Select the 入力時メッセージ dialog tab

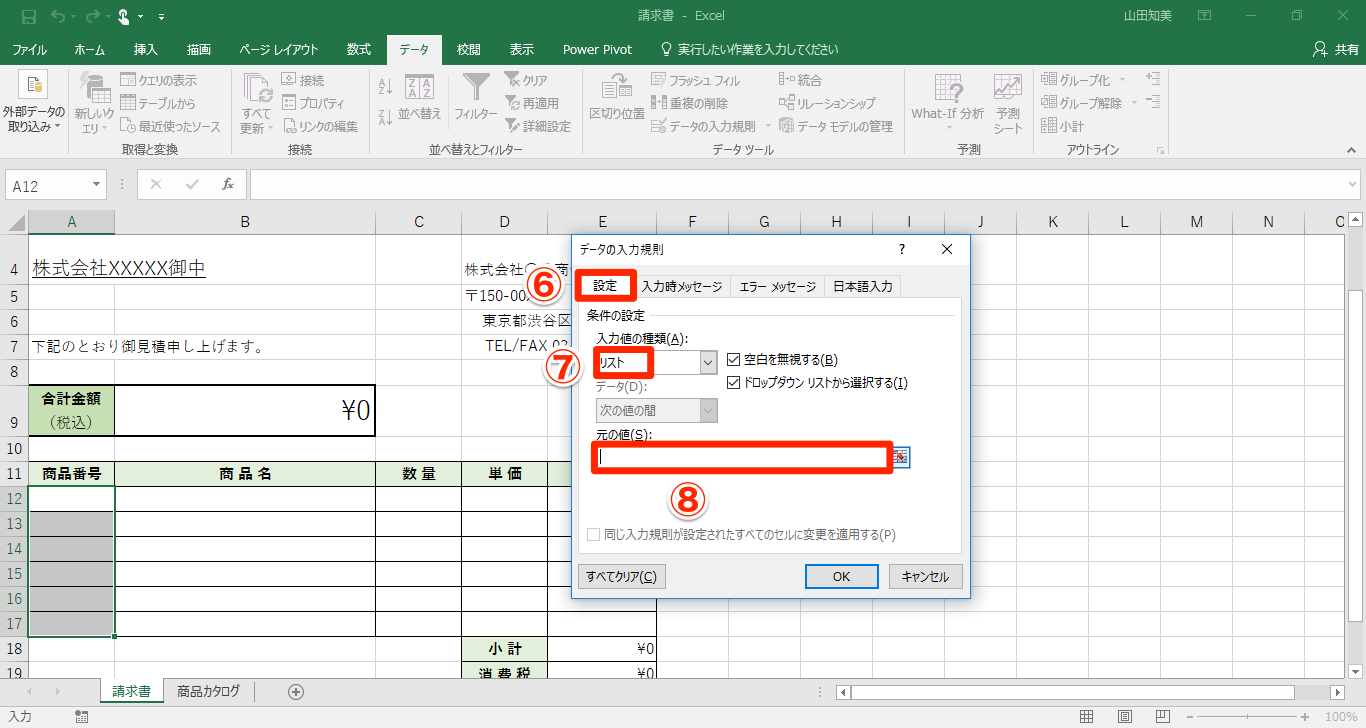(682, 286)
